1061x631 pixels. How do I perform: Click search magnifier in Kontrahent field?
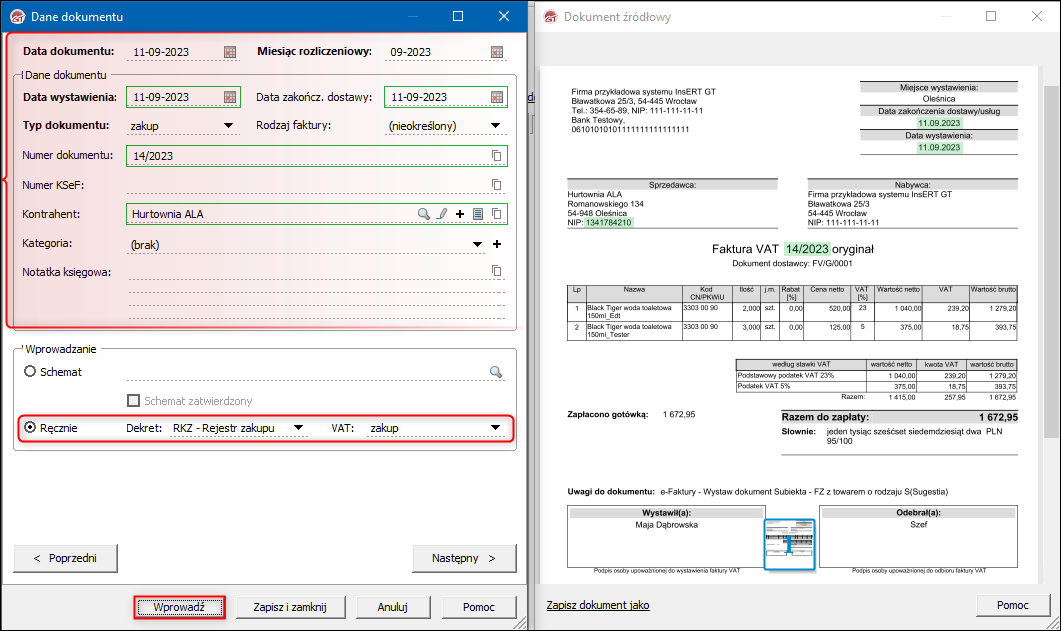pyautogui.click(x=424, y=213)
